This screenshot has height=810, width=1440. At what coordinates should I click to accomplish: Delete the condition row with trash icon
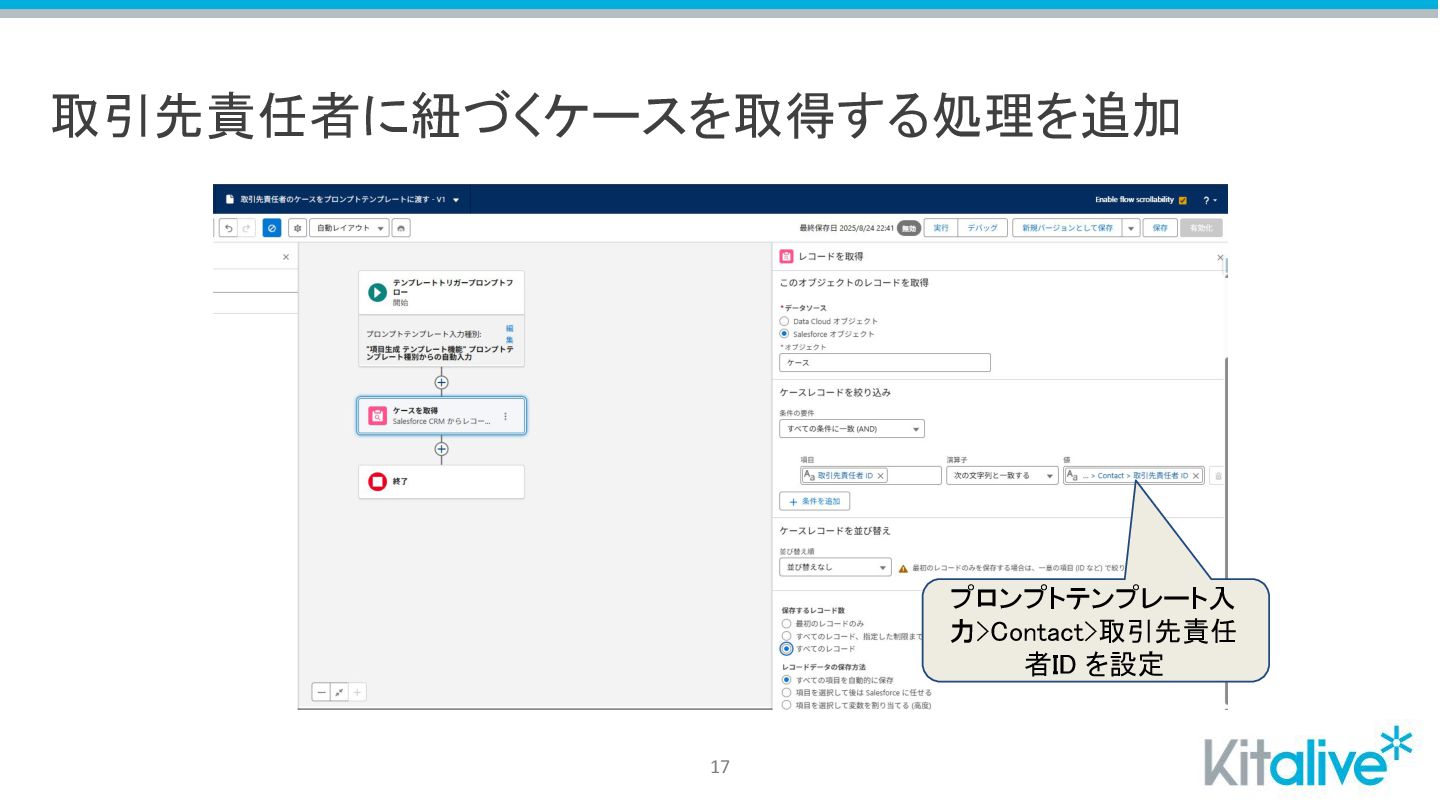[1218, 476]
